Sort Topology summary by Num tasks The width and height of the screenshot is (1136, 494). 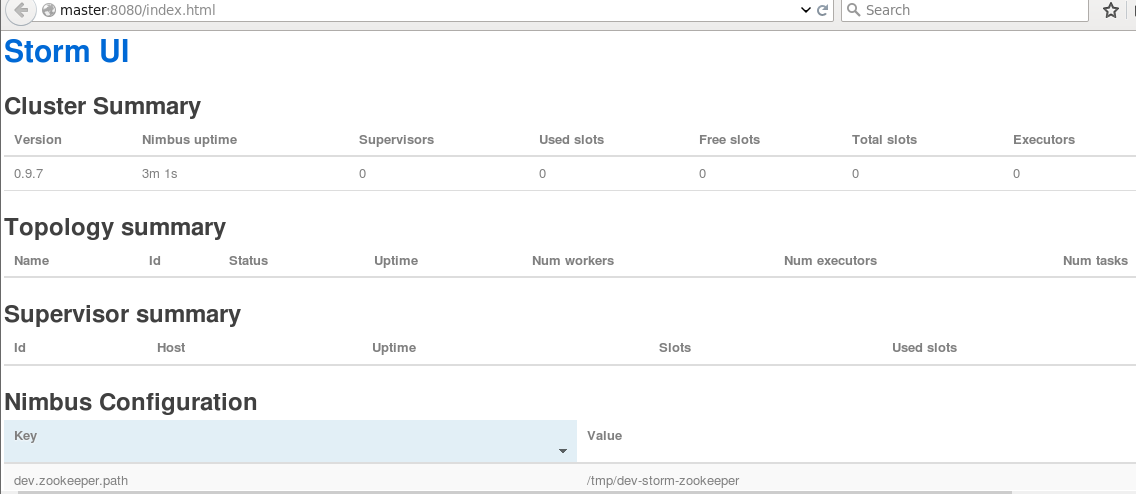(x=1095, y=261)
